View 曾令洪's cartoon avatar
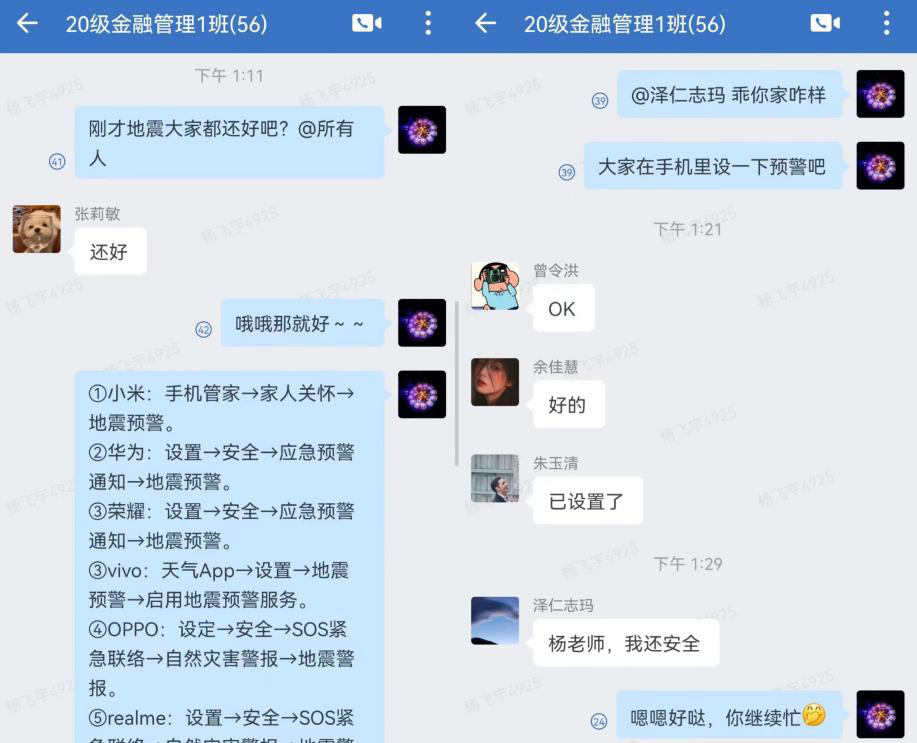The width and height of the screenshot is (917, 743). (495, 285)
